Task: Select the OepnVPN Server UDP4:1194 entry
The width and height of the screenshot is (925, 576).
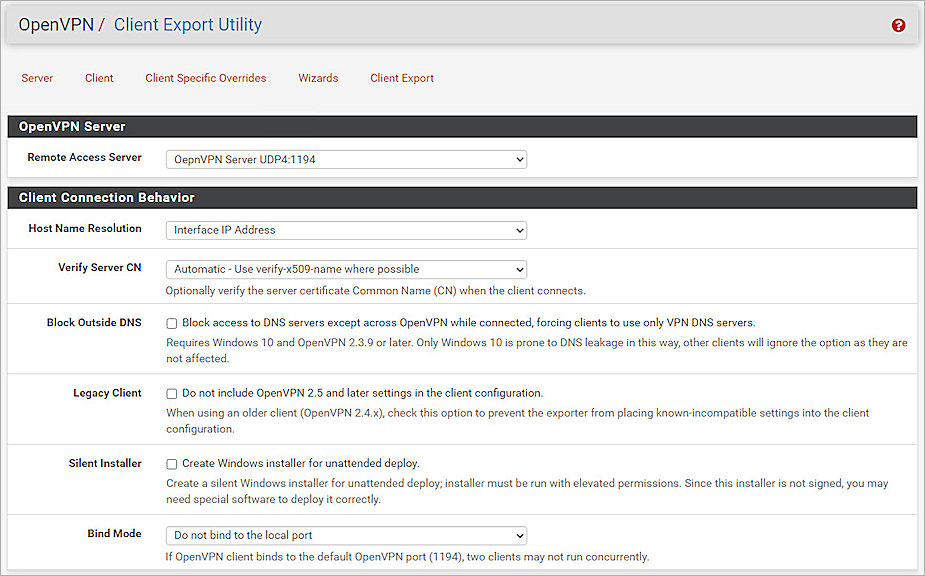Action: click(x=345, y=159)
